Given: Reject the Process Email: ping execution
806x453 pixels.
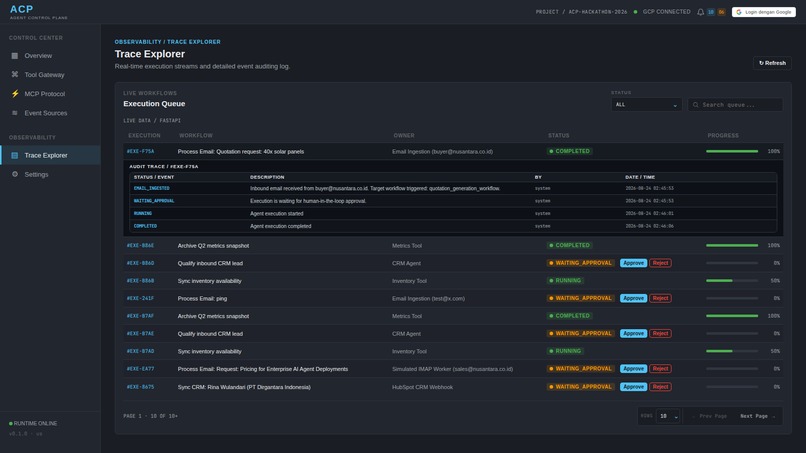Looking at the screenshot, I should point(660,298).
